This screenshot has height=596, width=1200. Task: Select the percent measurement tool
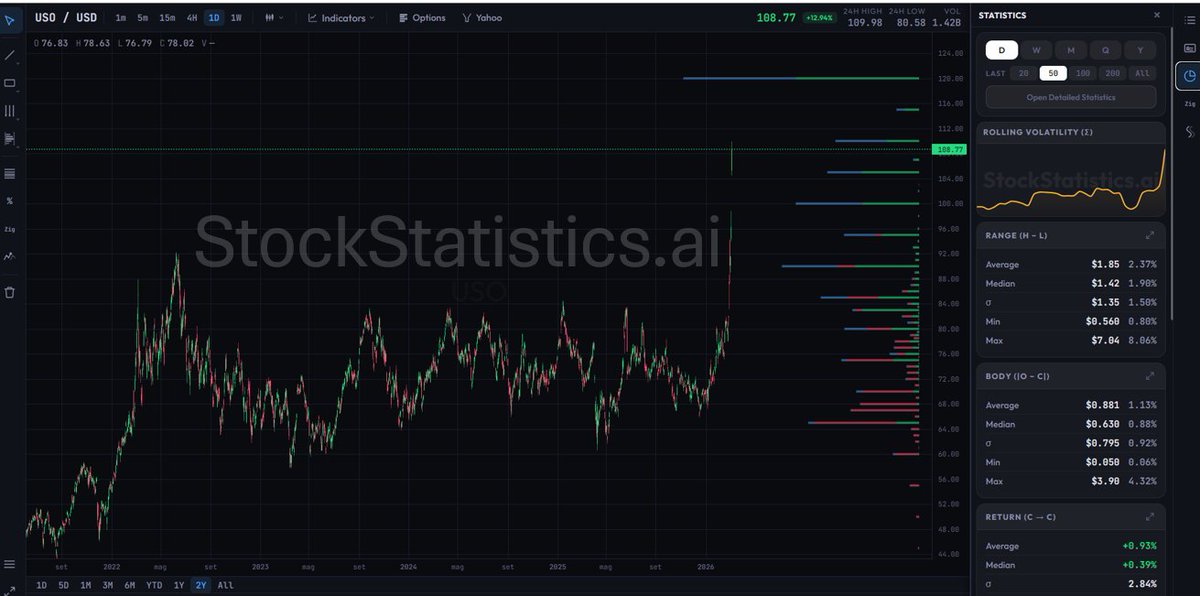[10, 201]
